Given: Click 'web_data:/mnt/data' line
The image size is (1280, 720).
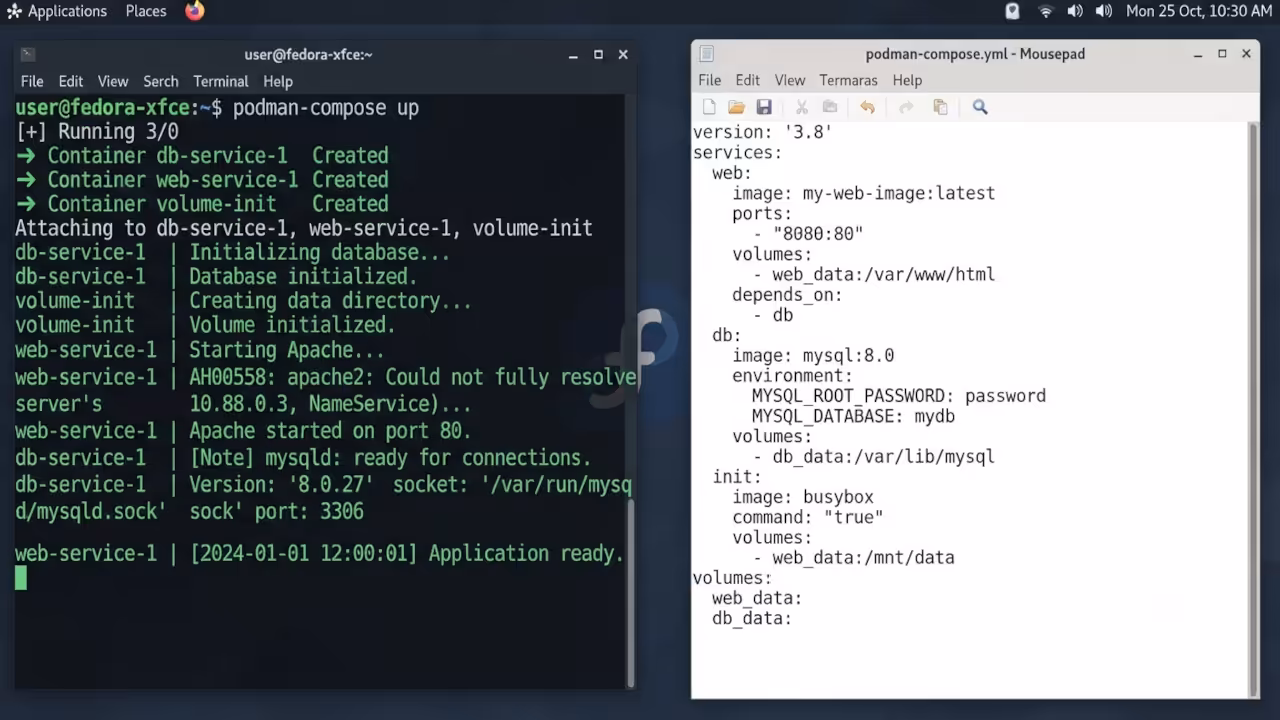Looking at the screenshot, I should pos(854,558).
